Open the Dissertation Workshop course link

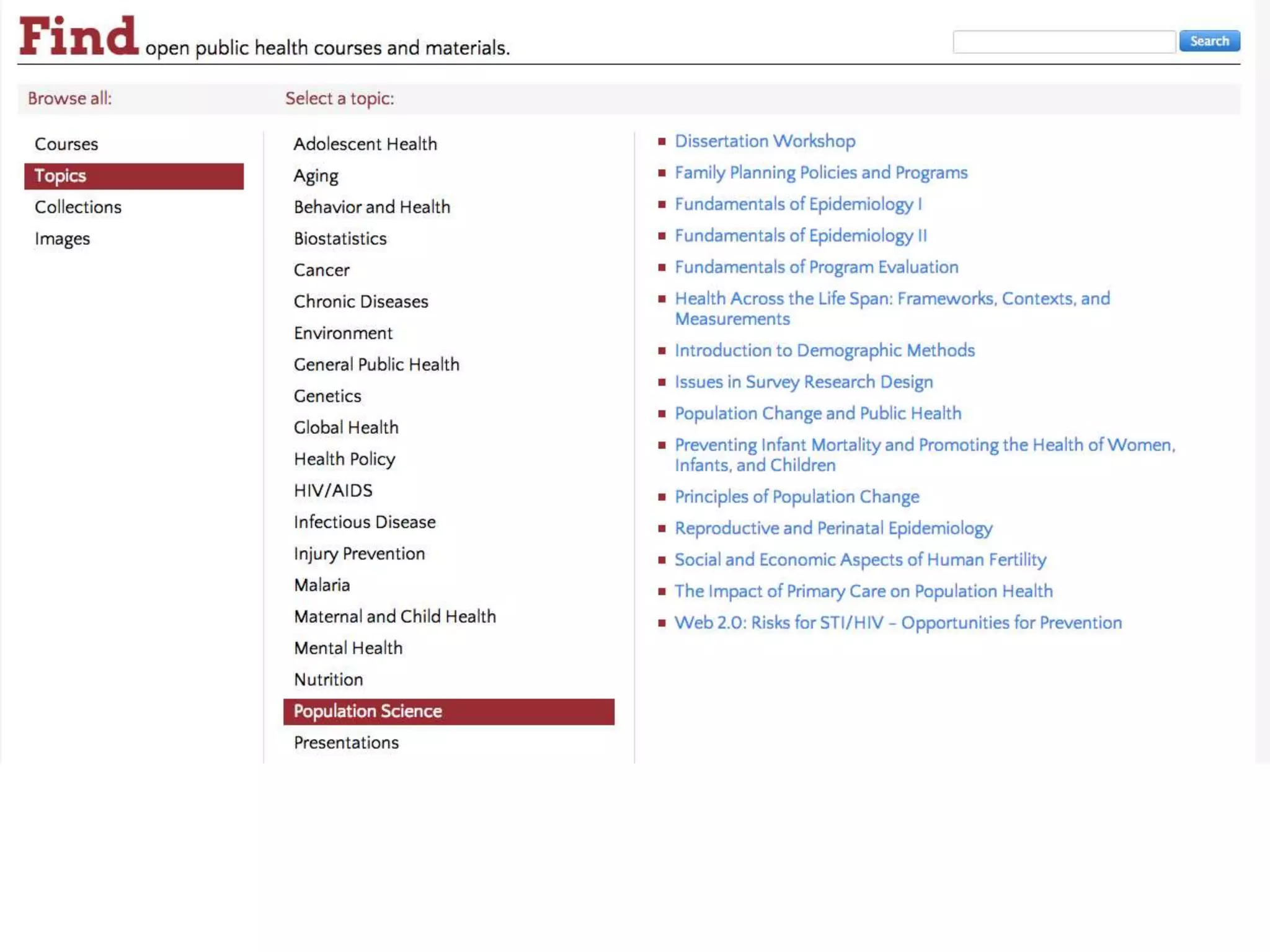tap(765, 141)
